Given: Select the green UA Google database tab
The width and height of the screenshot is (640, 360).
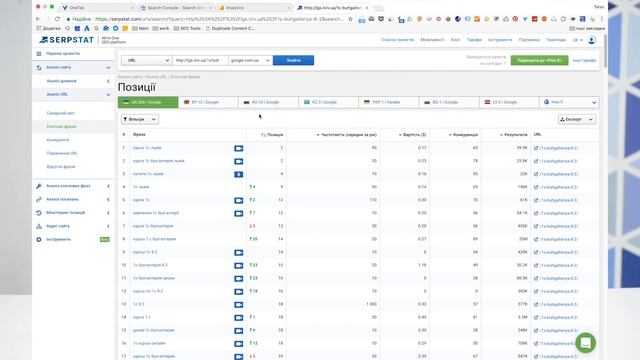Looking at the screenshot, I should tap(148, 102).
